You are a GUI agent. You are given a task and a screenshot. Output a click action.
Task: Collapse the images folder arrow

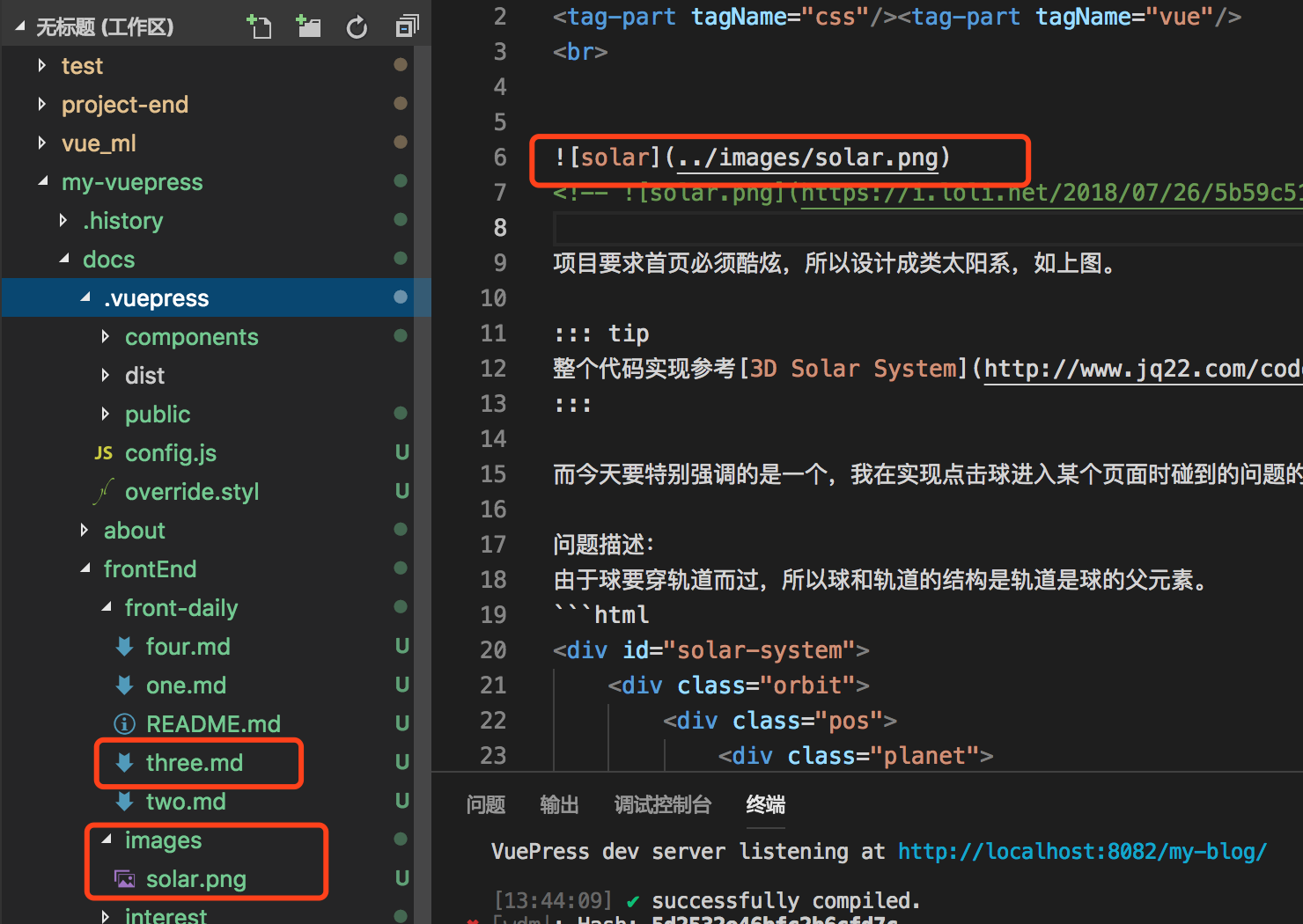tap(106, 840)
